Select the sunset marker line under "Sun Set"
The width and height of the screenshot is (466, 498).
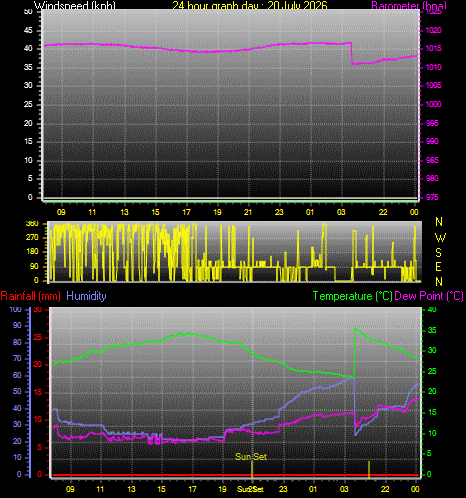point(252,470)
